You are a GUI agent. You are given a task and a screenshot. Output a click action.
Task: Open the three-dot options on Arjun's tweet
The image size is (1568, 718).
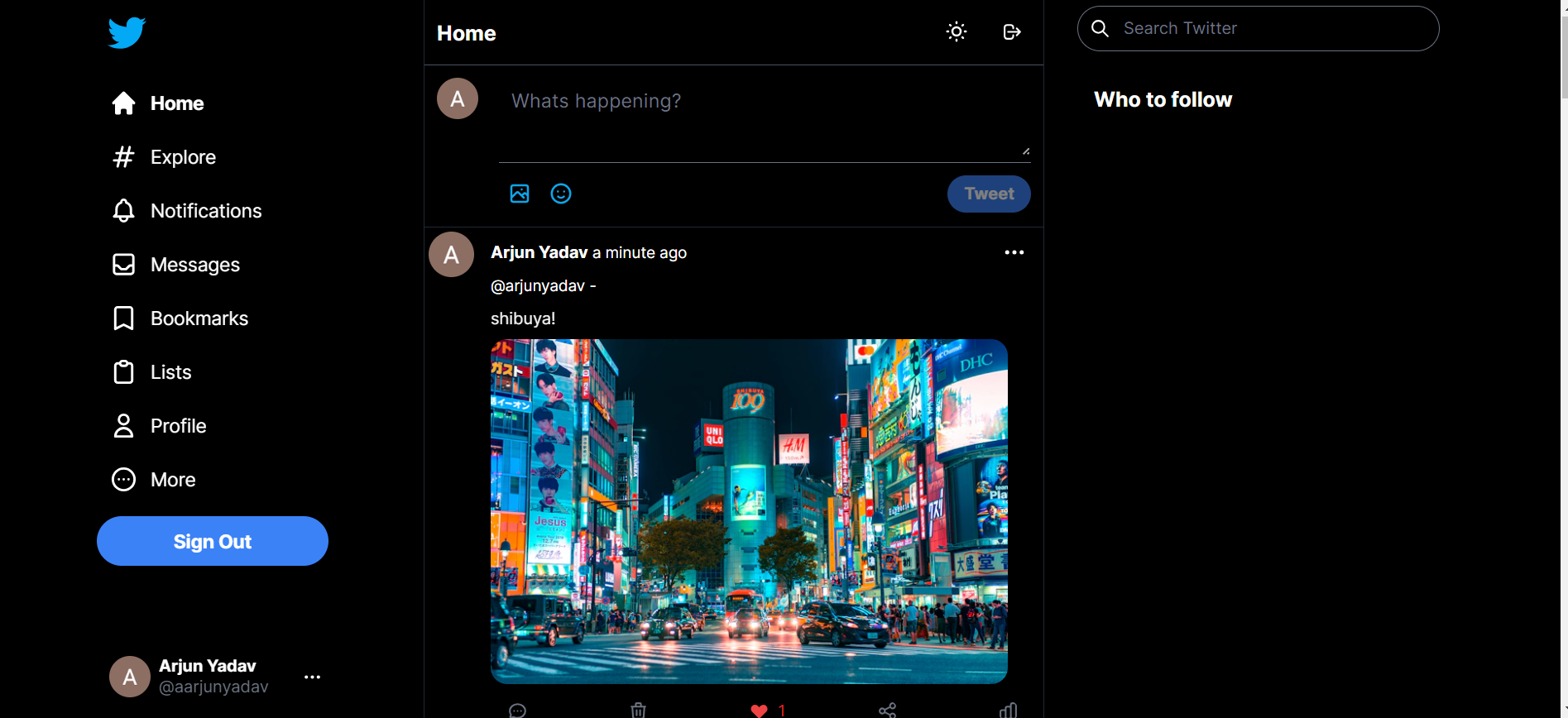pos(1014,252)
